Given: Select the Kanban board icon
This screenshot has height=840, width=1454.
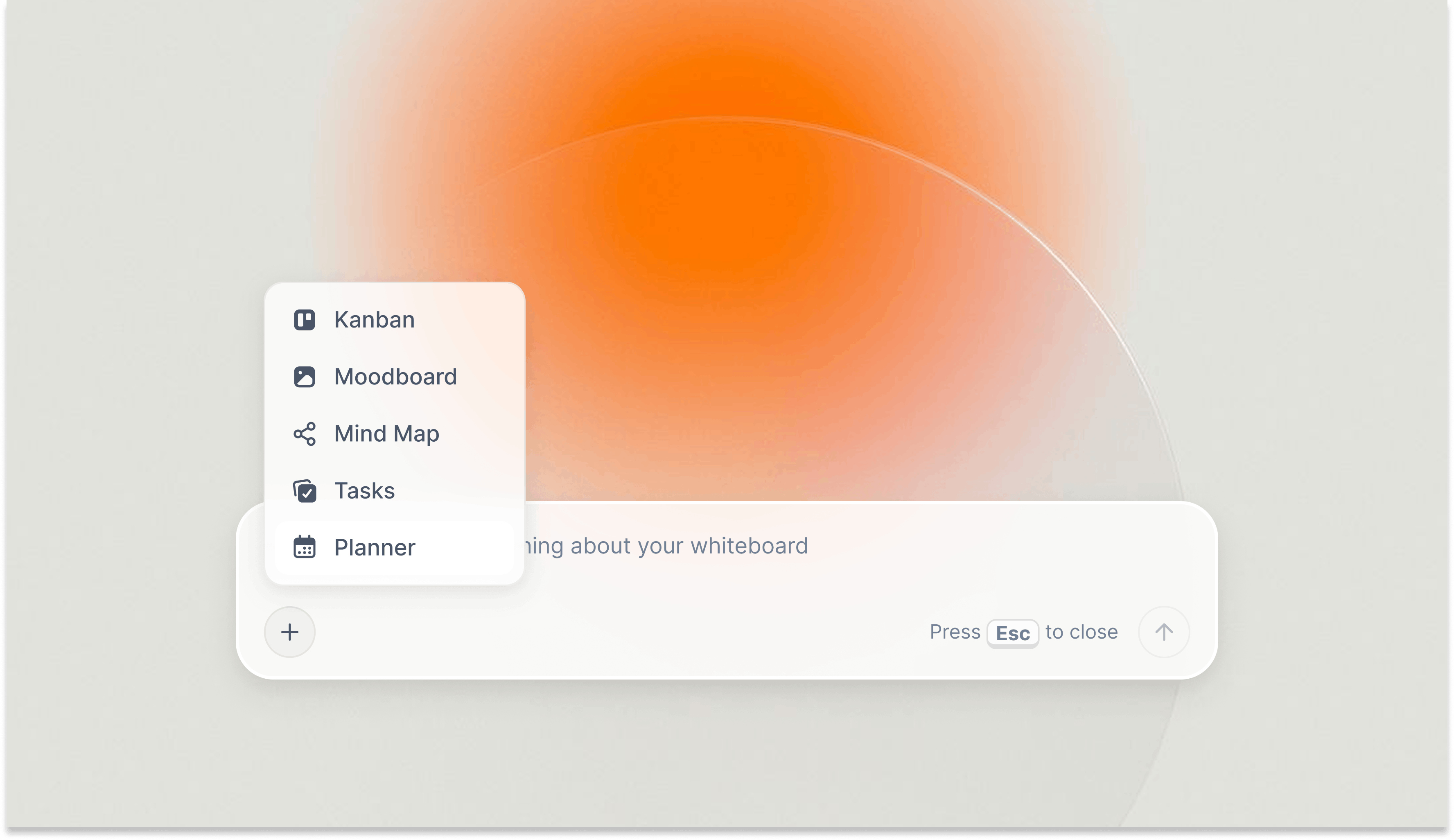Looking at the screenshot, I should (x=305, y=320).
